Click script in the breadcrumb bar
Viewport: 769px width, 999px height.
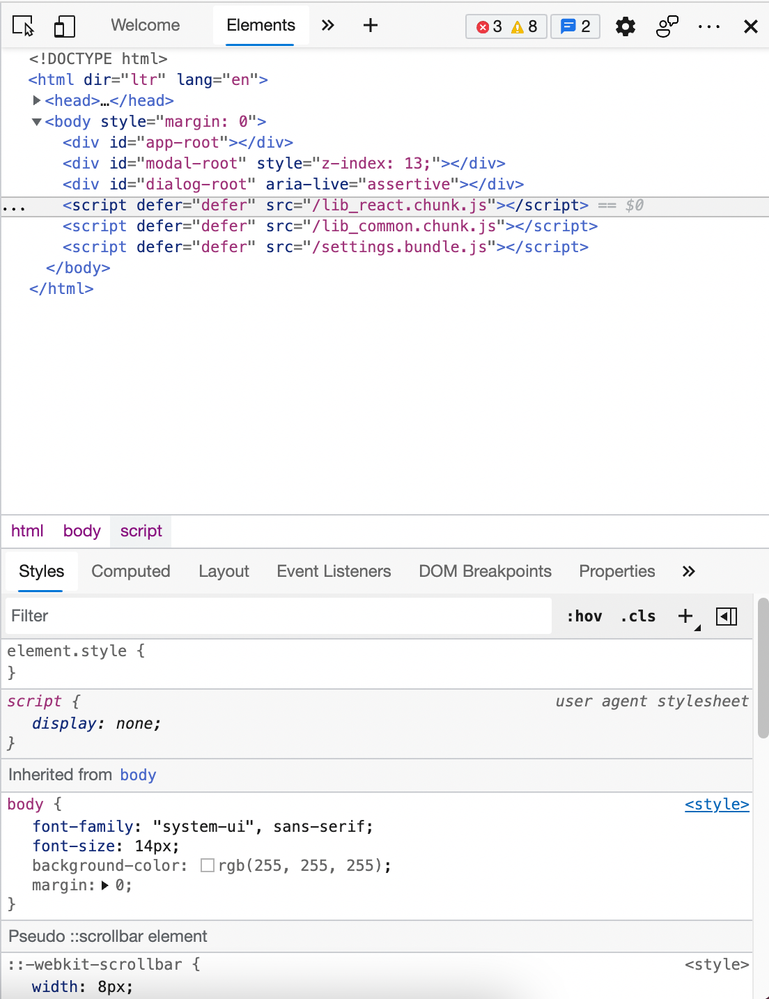141,531
